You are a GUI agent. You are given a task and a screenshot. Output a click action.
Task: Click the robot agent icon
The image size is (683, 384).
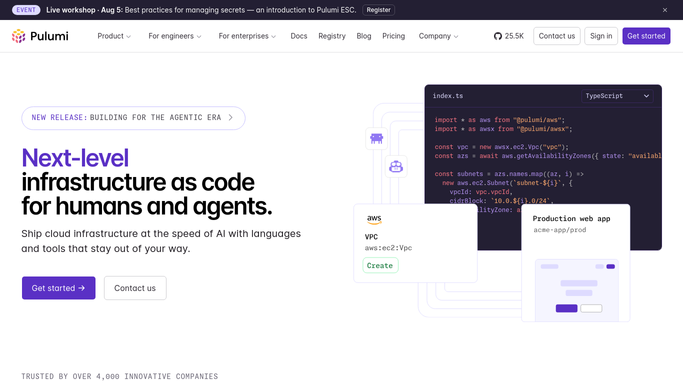coord(396,166)
